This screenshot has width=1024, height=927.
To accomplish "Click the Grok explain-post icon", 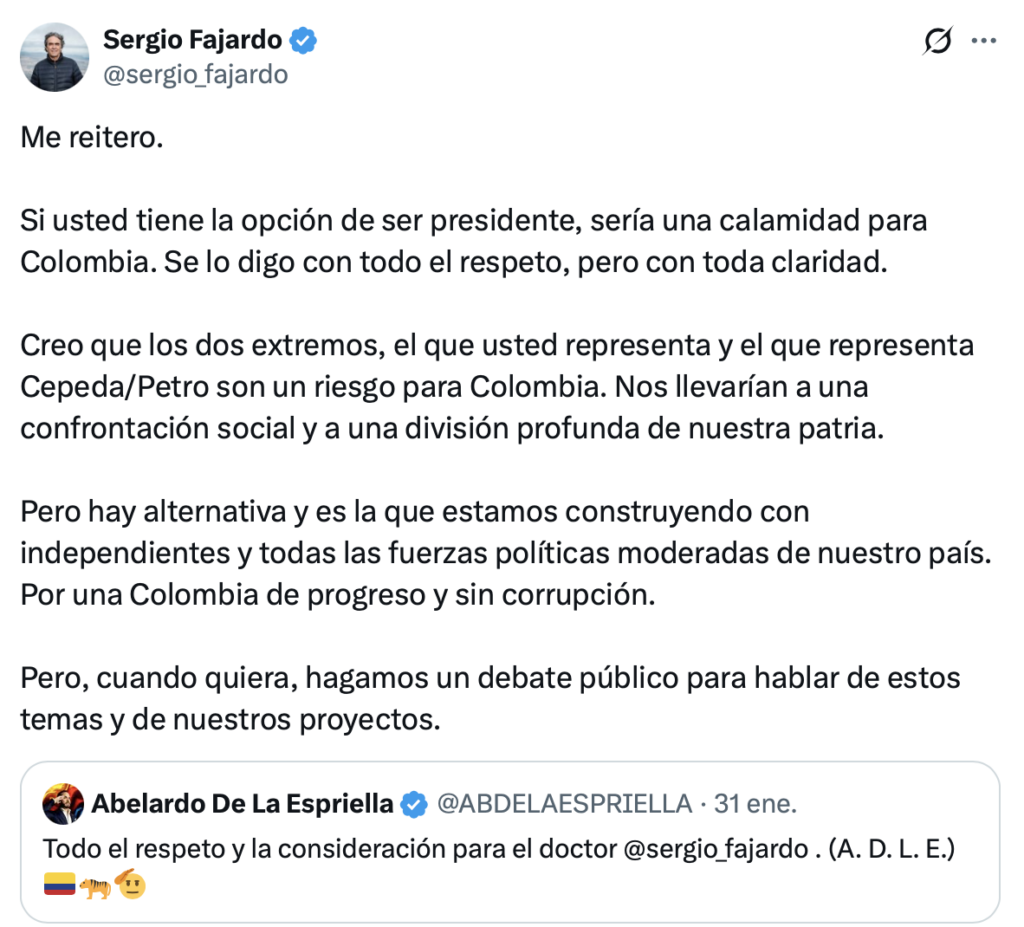I will click(938, 41).
